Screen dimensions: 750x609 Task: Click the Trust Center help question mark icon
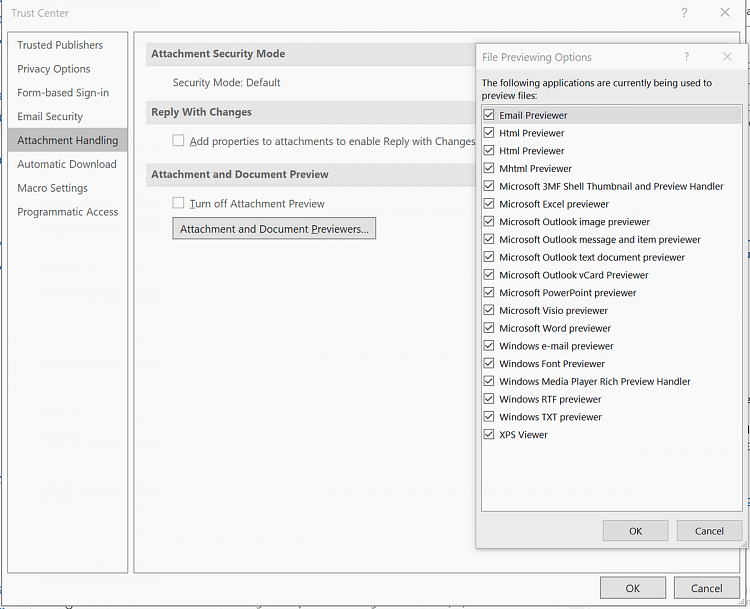684,13
